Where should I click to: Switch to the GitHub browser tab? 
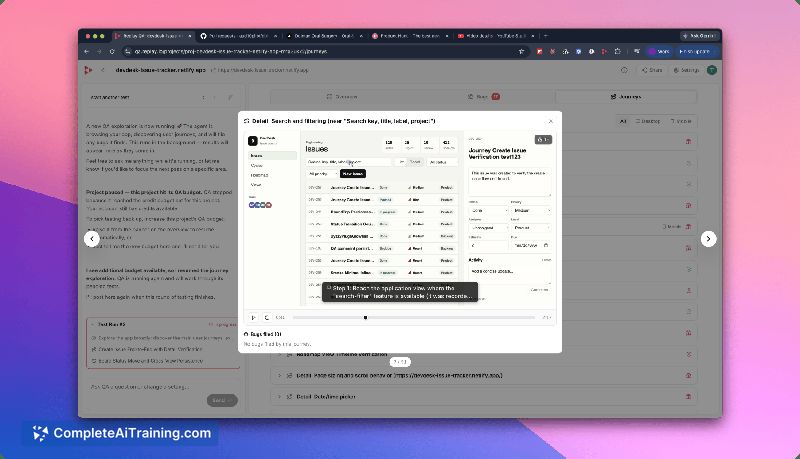click(x=236, y=36)
